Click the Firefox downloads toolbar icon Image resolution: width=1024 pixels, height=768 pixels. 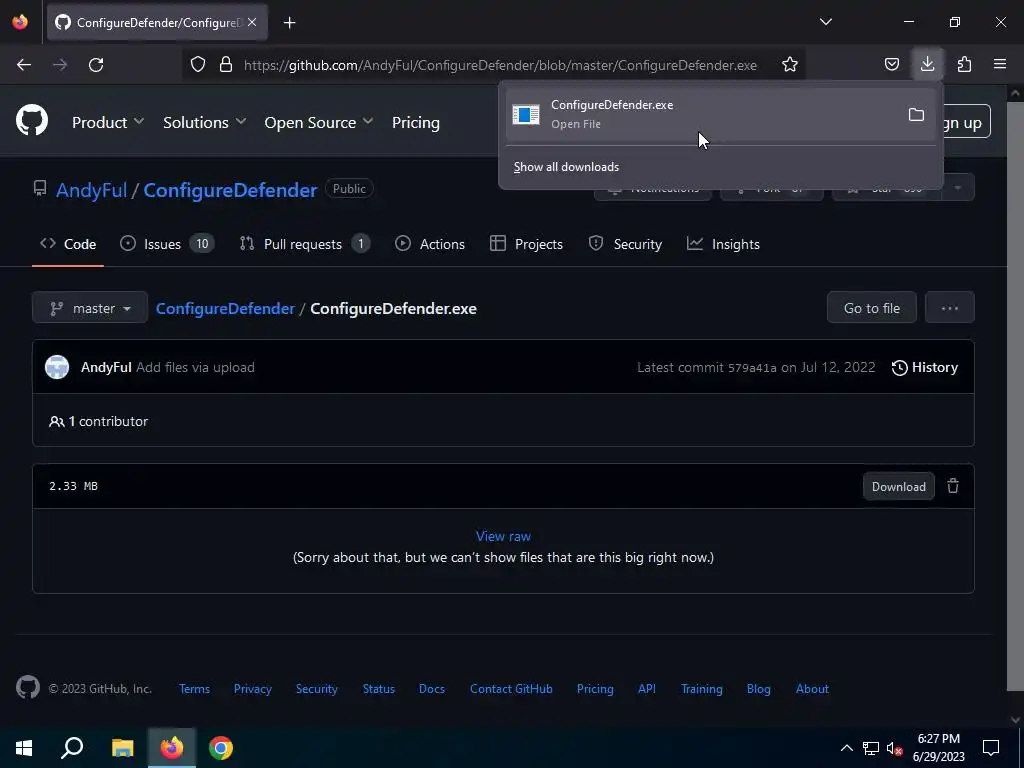[x=927, y=64]
